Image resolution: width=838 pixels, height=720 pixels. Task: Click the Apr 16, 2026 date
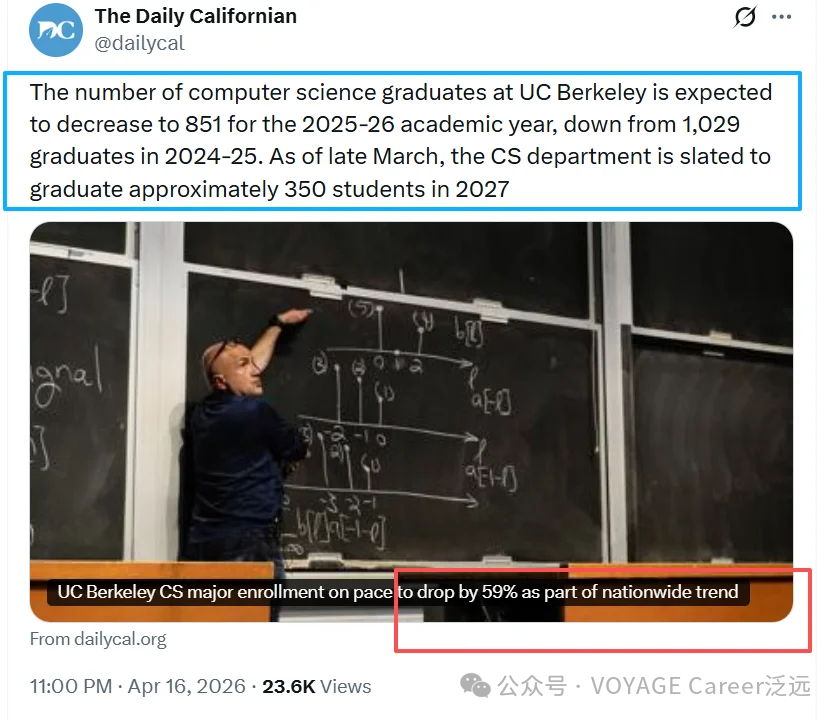(186, 687)
